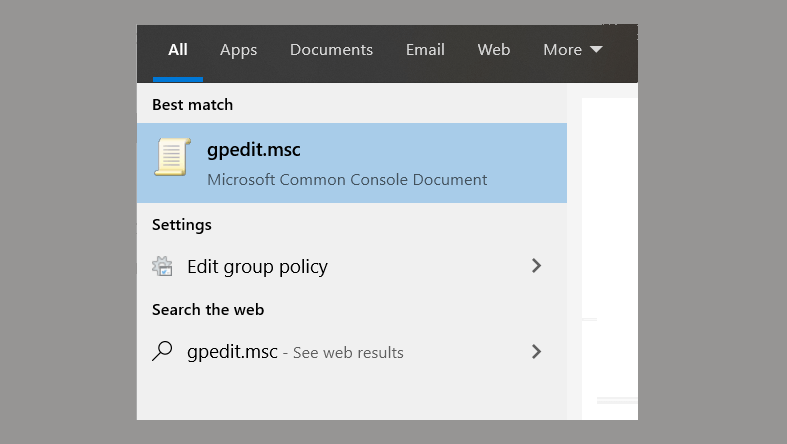The width and height of the screenshot is (787, 444).
Task: Click the Microsoft Common Console Document subtitle
Action: point(347,180)
